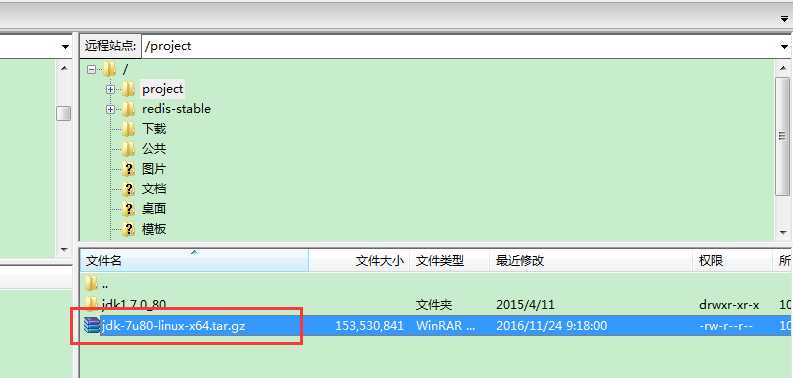Screen dimensions: 793x378
Task: Click the drwxr-xr-x permissions cell
Action: pyautogui.click(x=729, y=305)
